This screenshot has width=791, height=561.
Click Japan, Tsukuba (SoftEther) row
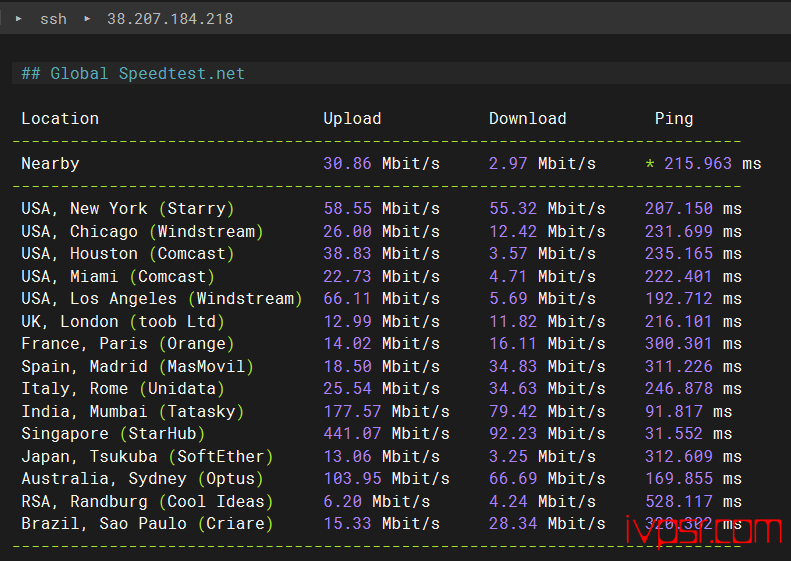[x=147, y=457]
